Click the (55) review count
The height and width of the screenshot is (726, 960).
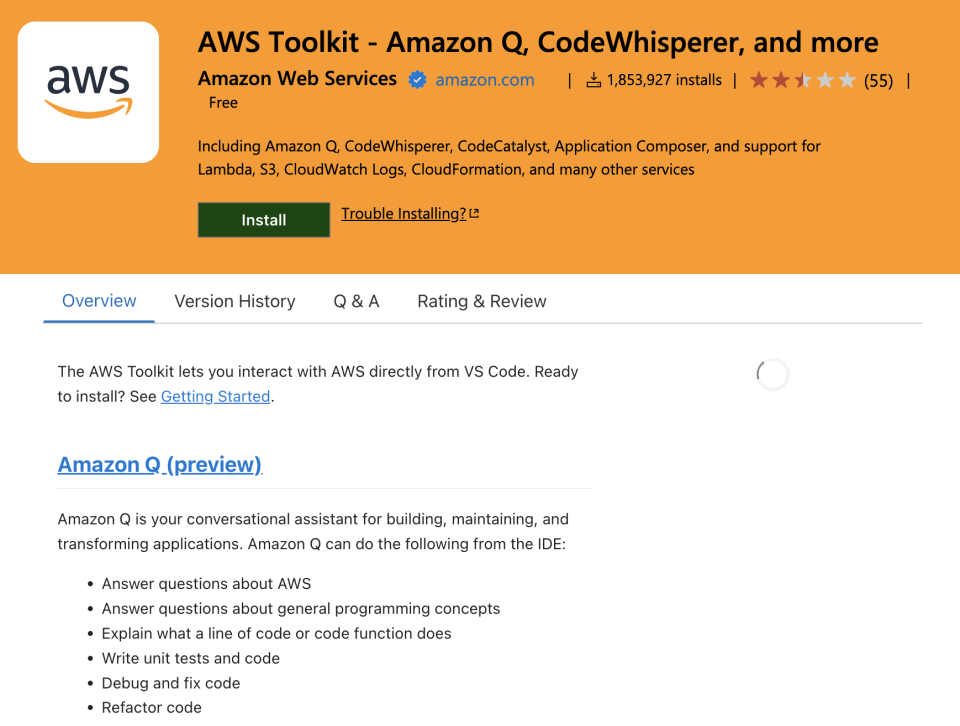878,80
